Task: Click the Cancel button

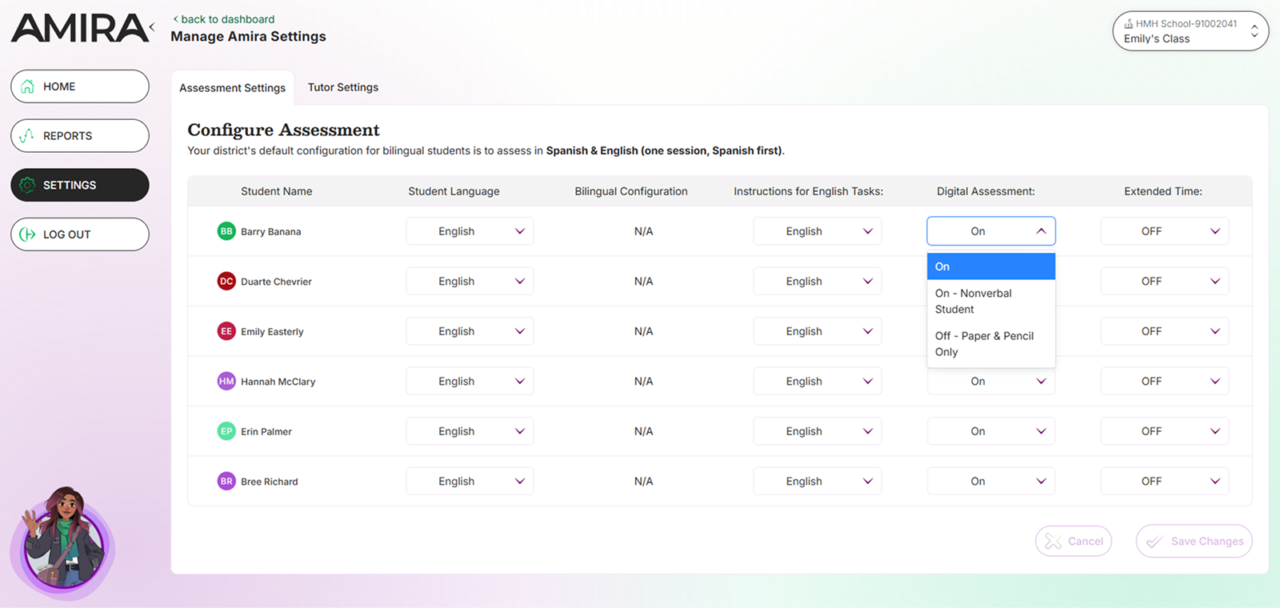Action: click(x=1073, y=541)
